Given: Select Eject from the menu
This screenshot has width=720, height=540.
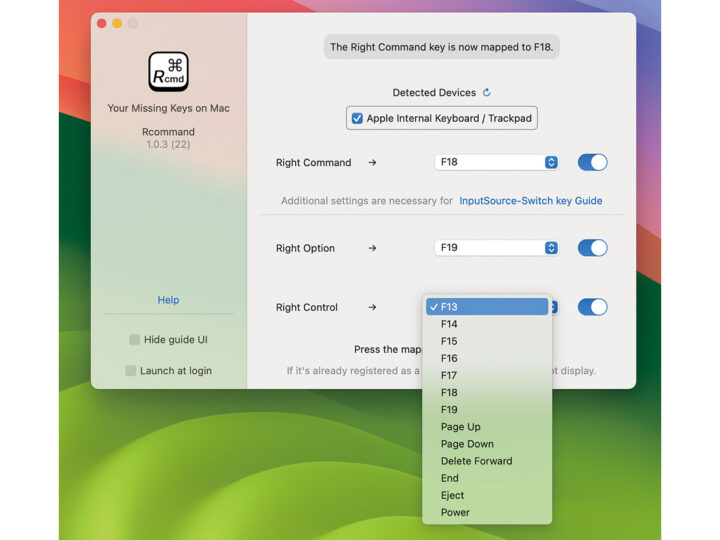Looking at the screenshot, I should click(x=487, y=495).
